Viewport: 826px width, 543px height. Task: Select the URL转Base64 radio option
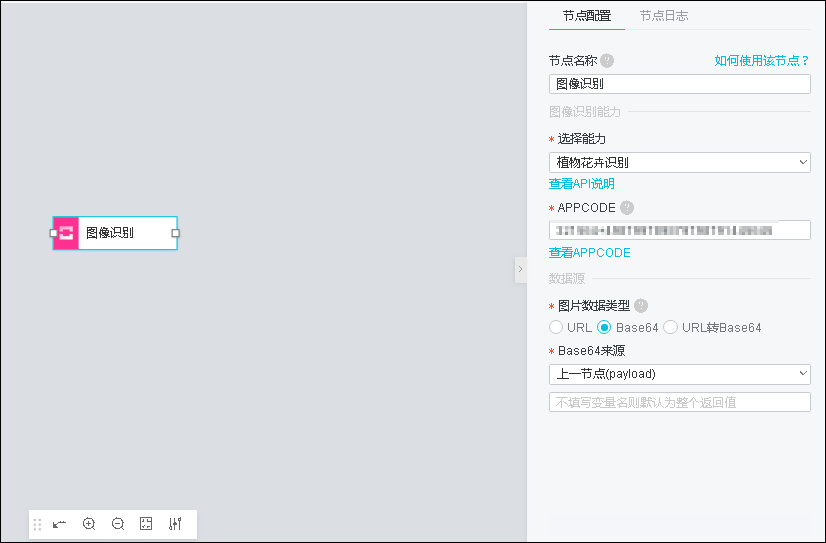coord(670,328)
